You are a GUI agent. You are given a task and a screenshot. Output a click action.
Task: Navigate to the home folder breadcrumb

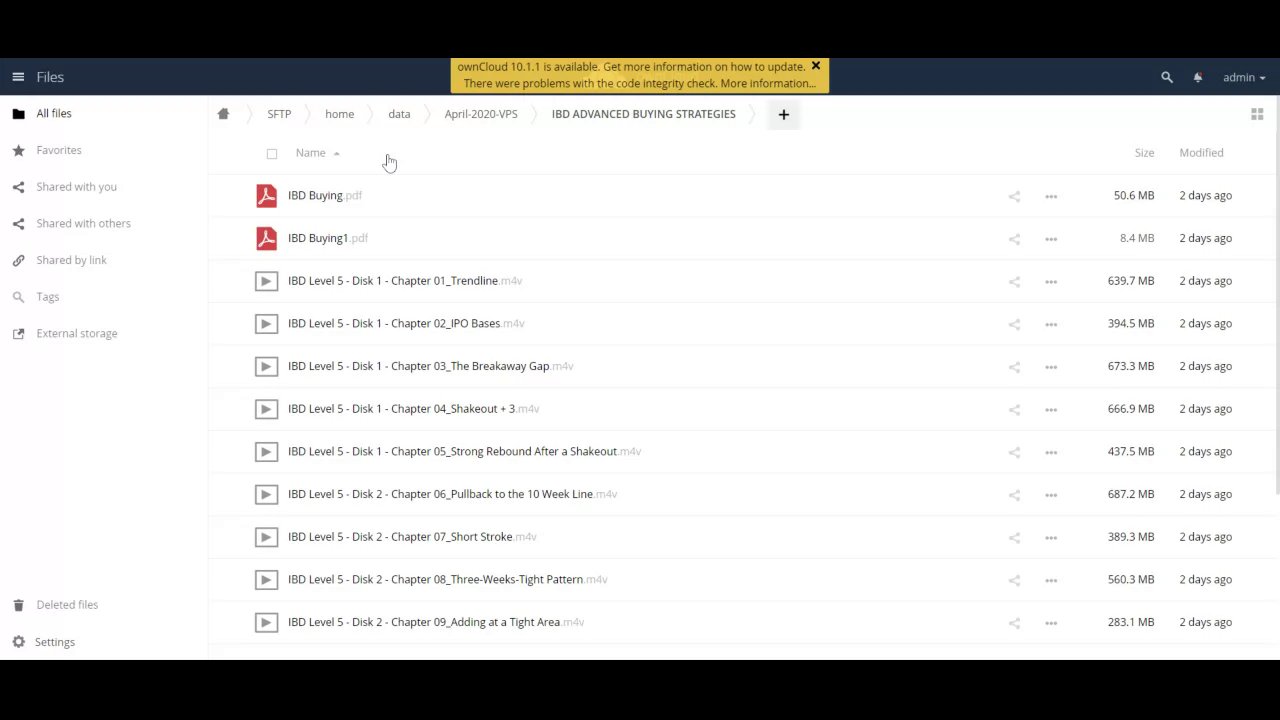tap(339, 114)
